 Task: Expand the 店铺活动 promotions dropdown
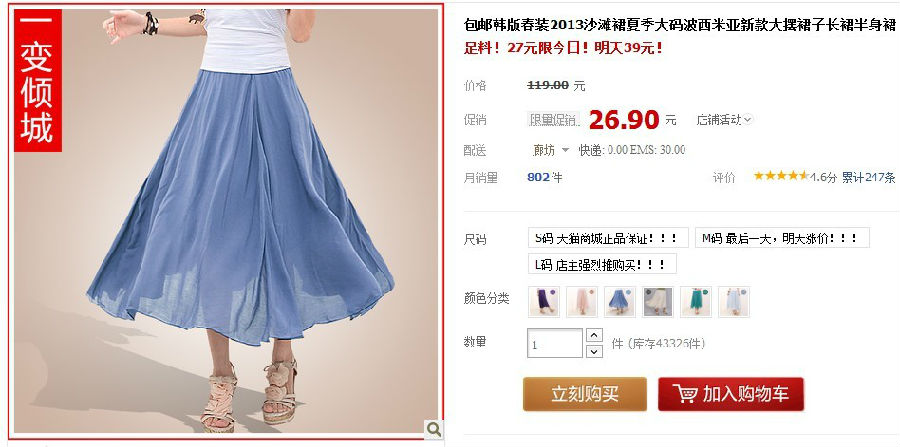pos(724,120)
